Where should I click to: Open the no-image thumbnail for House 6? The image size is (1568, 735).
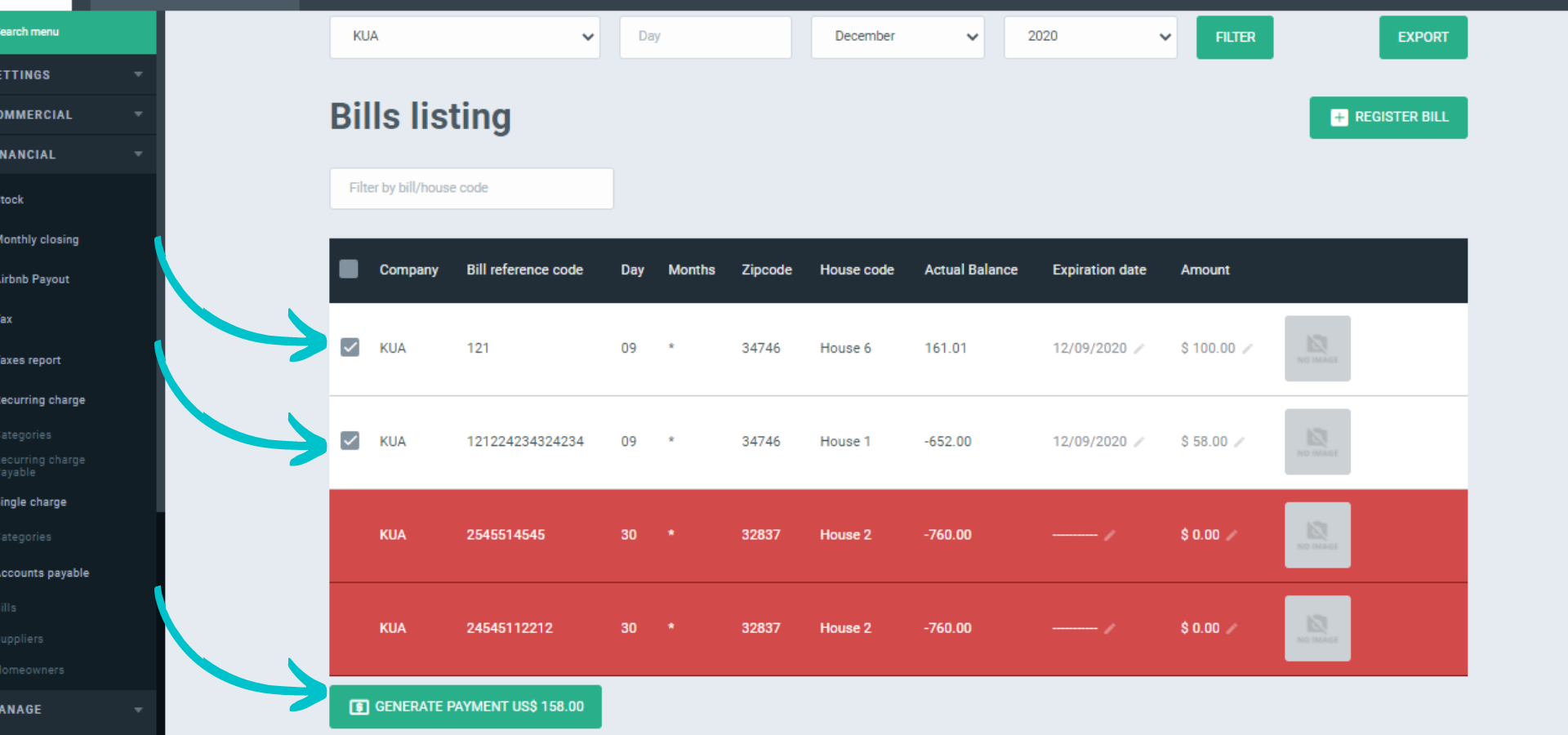(1316, 349)
